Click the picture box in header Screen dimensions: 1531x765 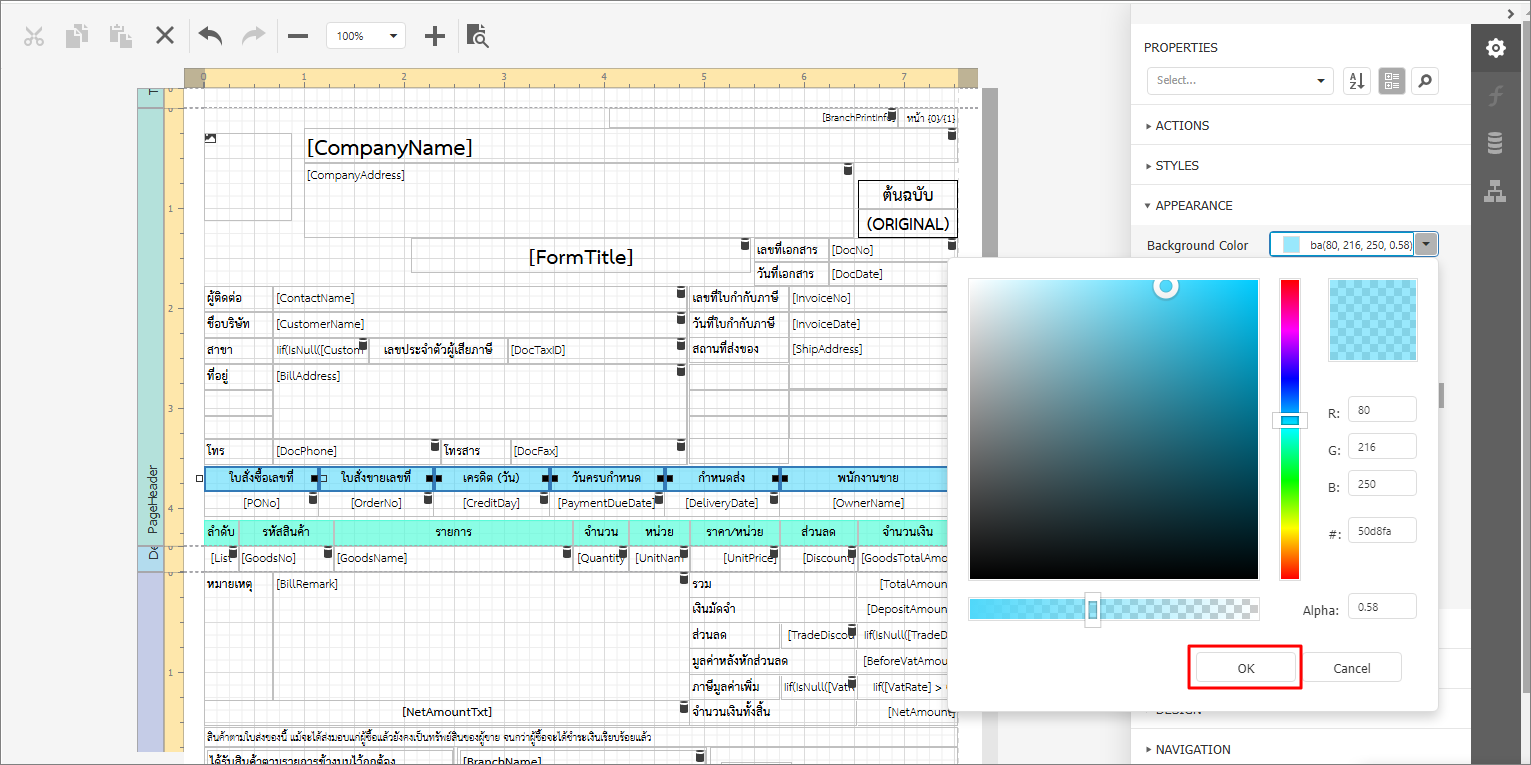pos(248,176)
